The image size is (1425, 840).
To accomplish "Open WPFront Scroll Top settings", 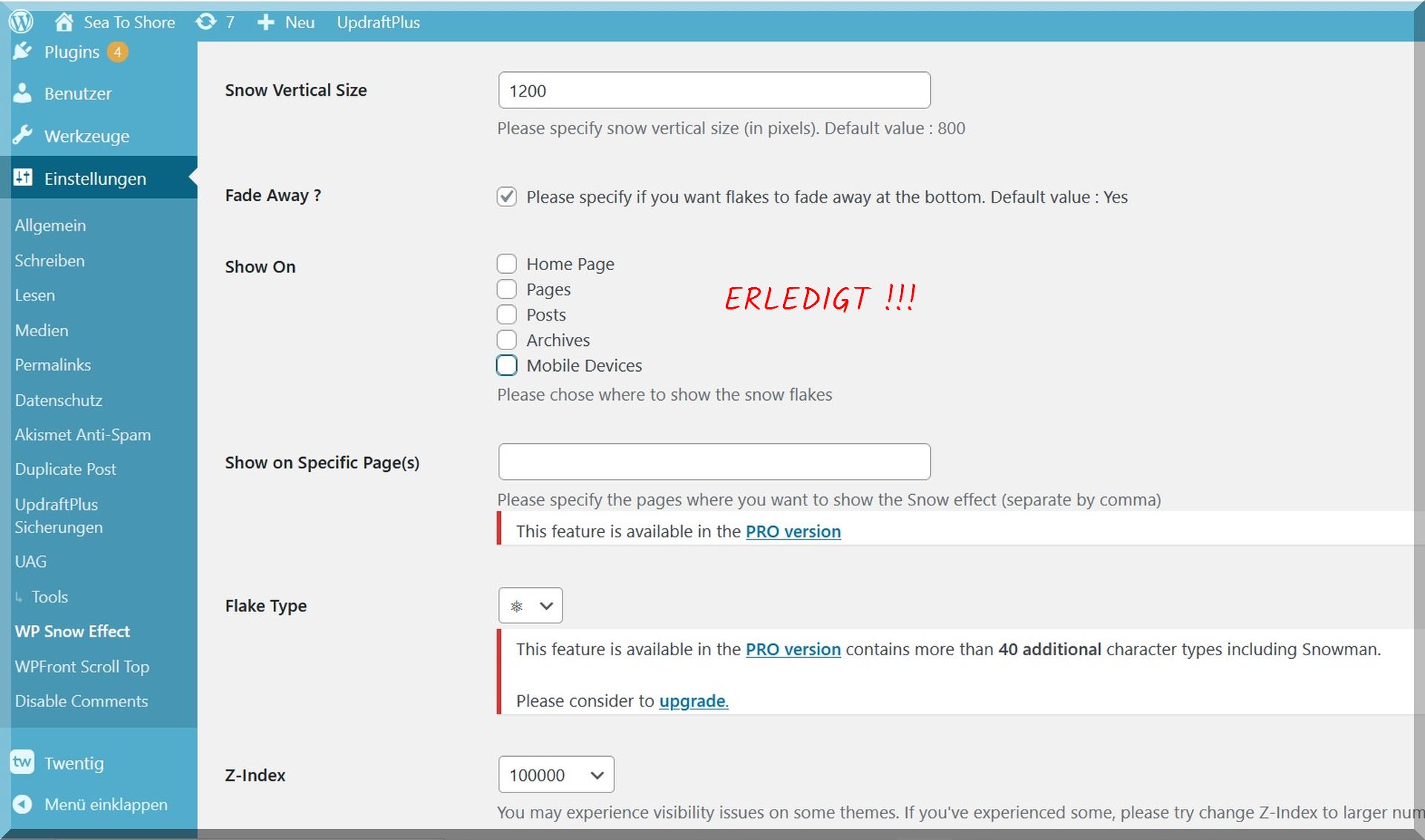I will pos(82,666).
